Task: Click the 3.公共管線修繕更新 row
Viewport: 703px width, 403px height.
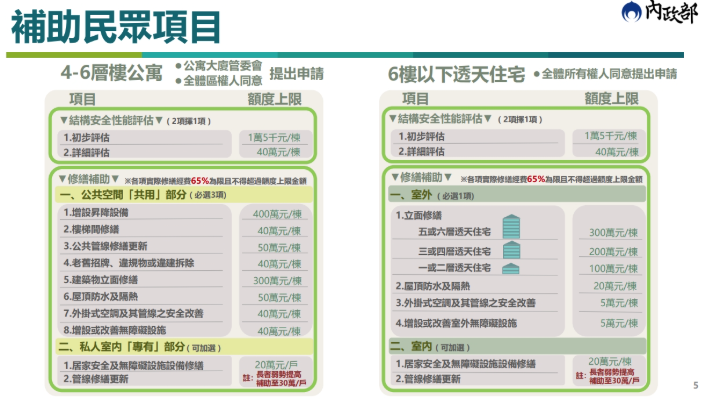Action: coord(105,246)
